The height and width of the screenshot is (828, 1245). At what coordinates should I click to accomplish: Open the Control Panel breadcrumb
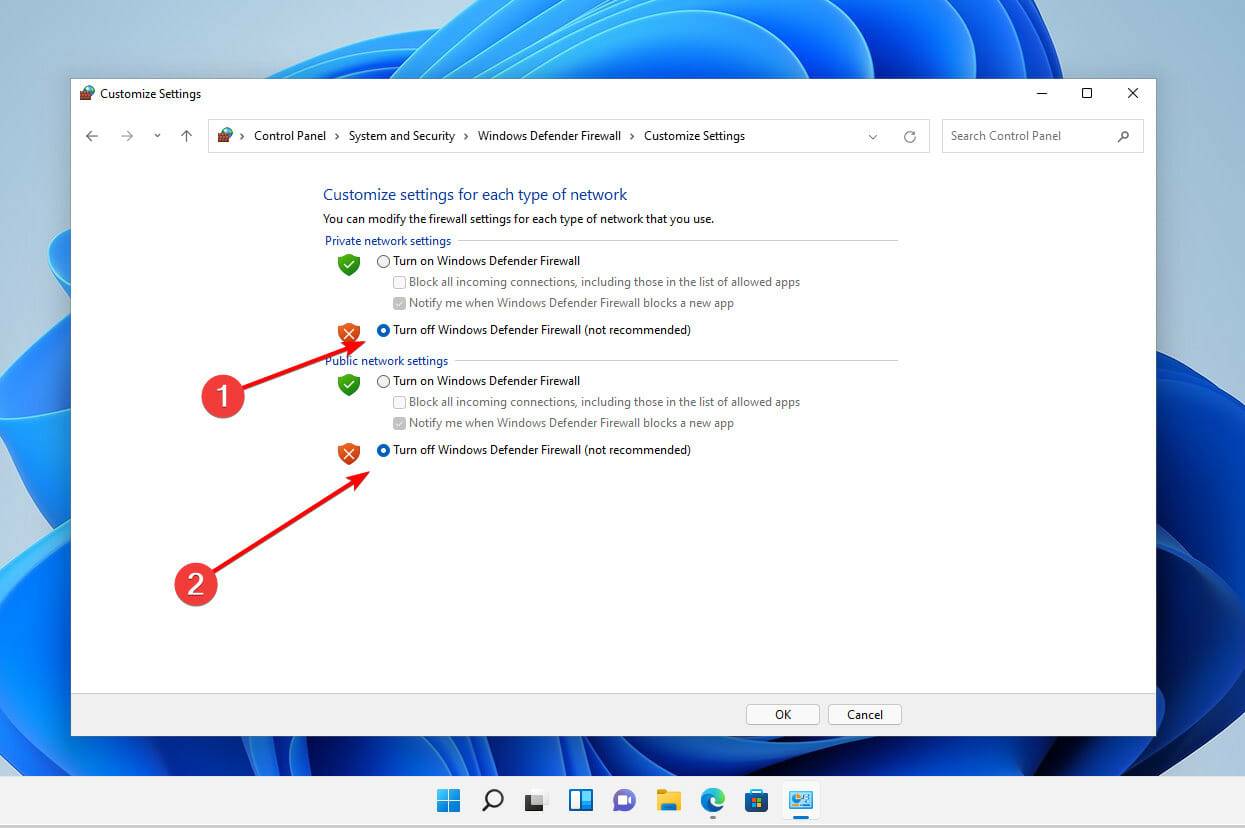290,136
